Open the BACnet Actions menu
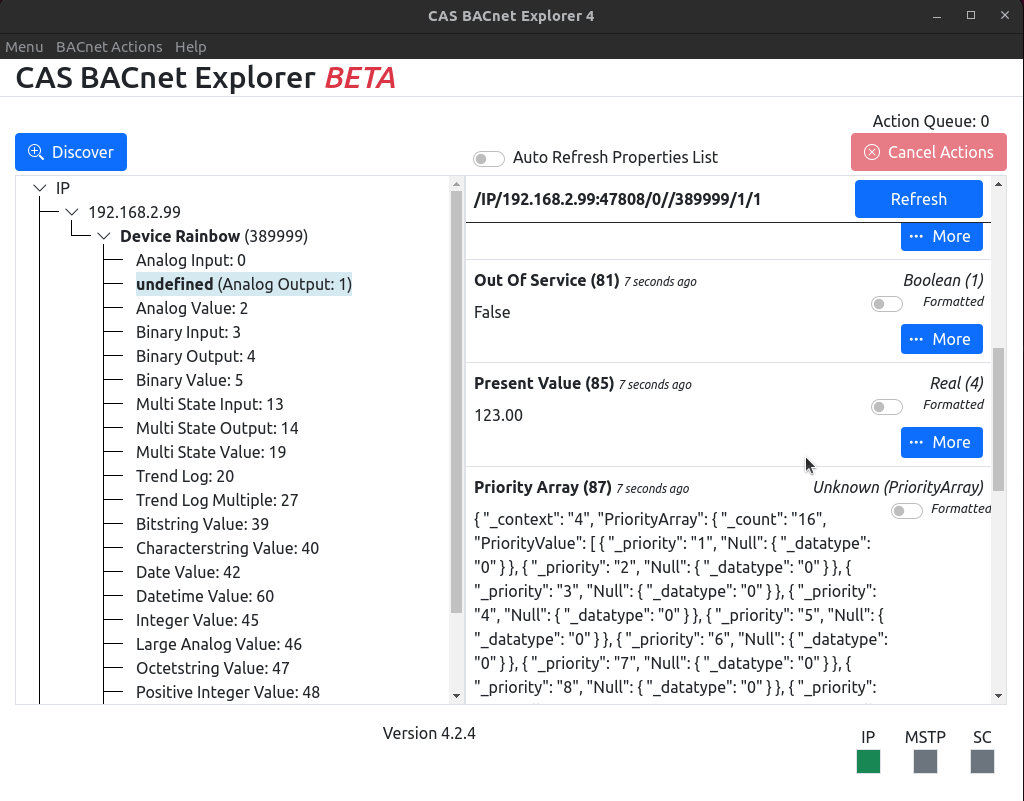This screenshot has height=801, width=1024. [109, 47]
